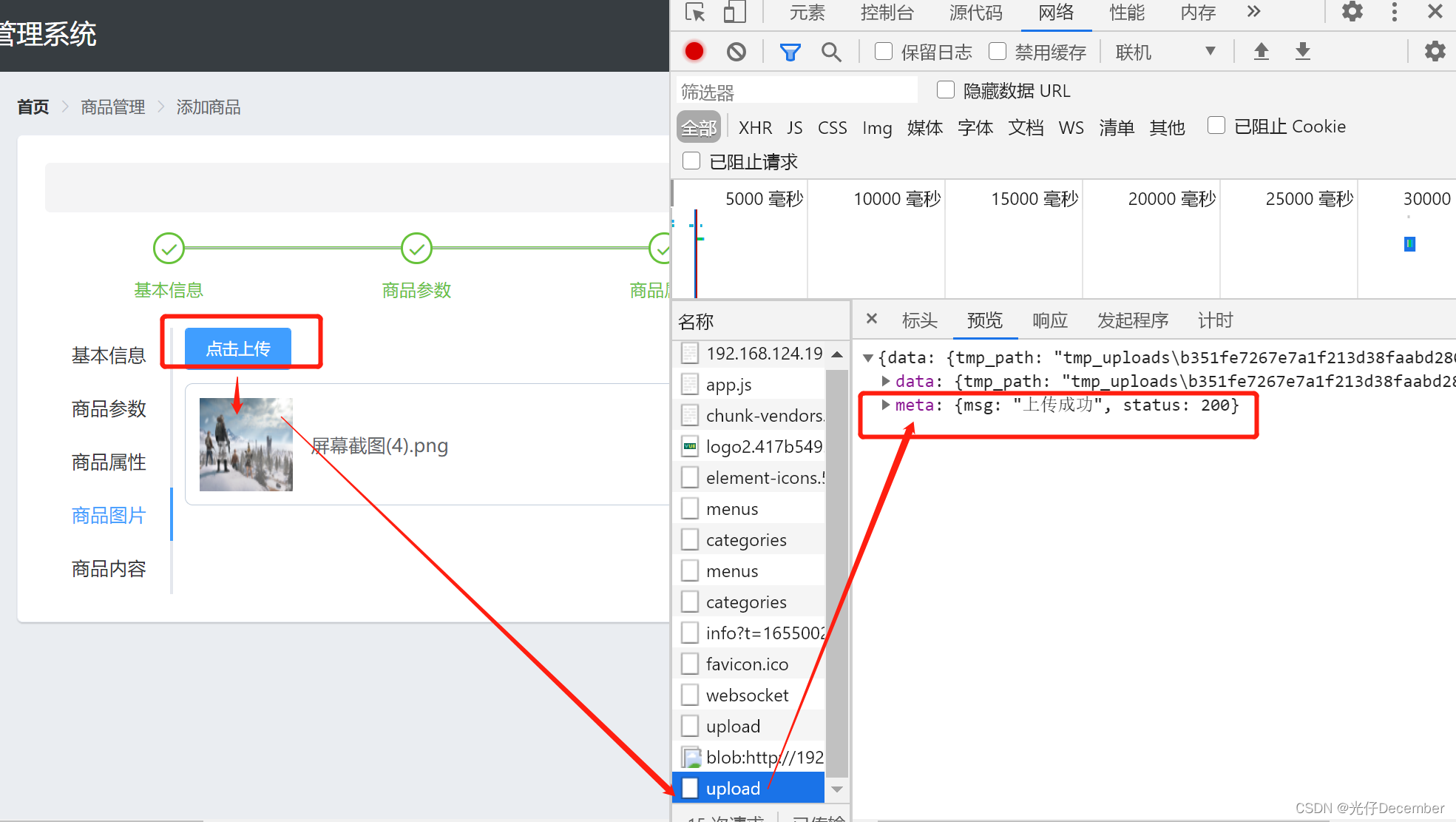Open the 控制台 DevTools tab
This screenshot has width=1456, height=822.
coord(887,13)
